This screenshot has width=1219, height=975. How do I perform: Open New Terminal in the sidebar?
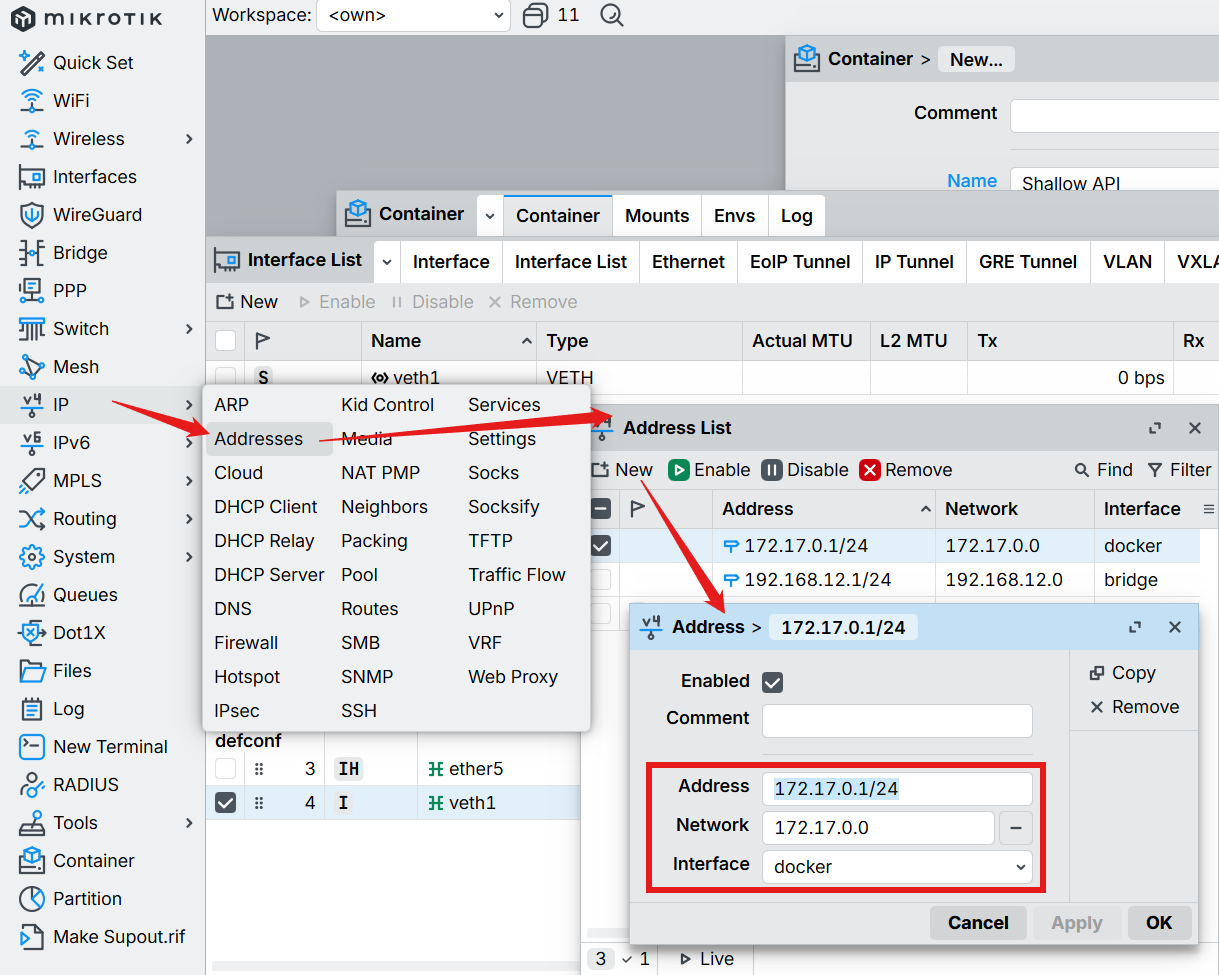[109, 747]
